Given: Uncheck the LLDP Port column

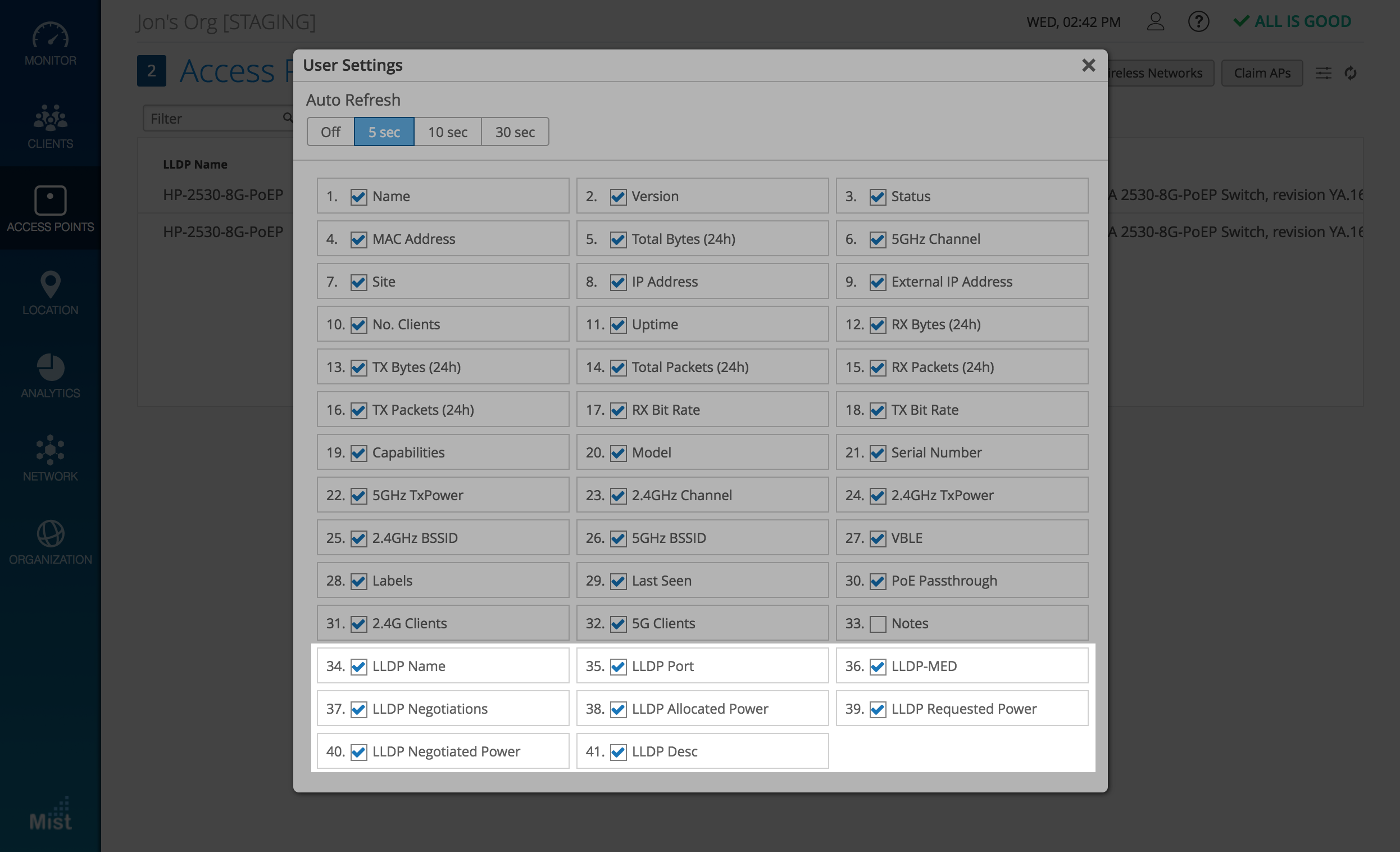Looking at the screenshot, I should tap(617, 666).
